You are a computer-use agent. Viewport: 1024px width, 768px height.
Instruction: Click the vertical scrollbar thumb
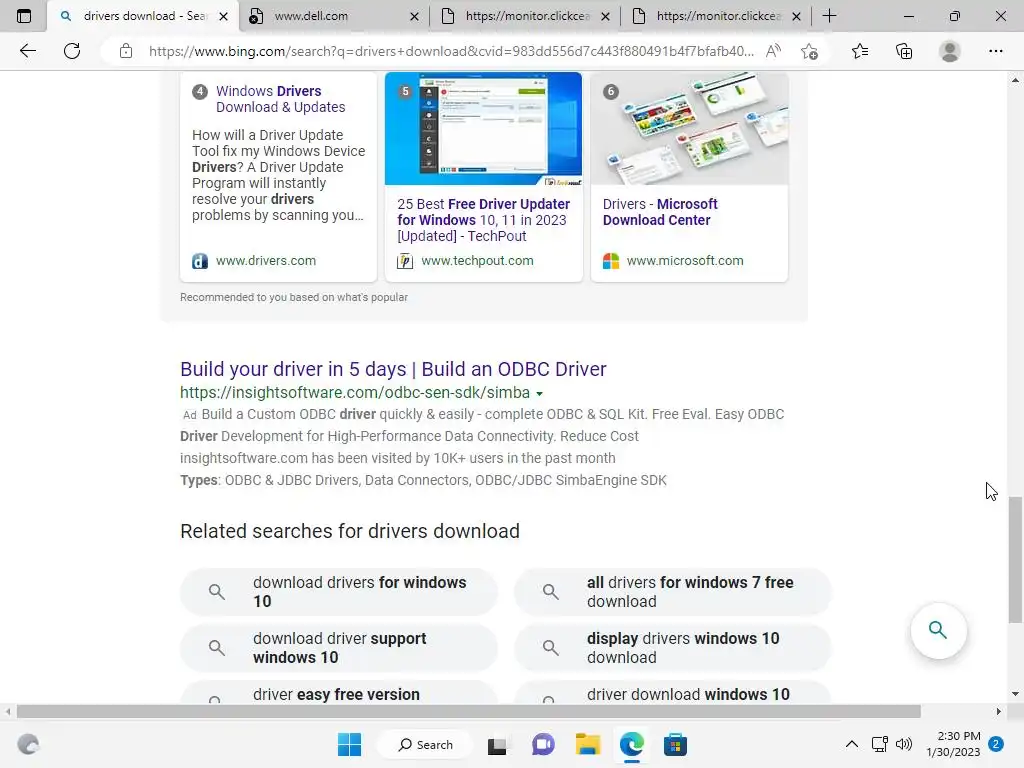coord(1015,560)
